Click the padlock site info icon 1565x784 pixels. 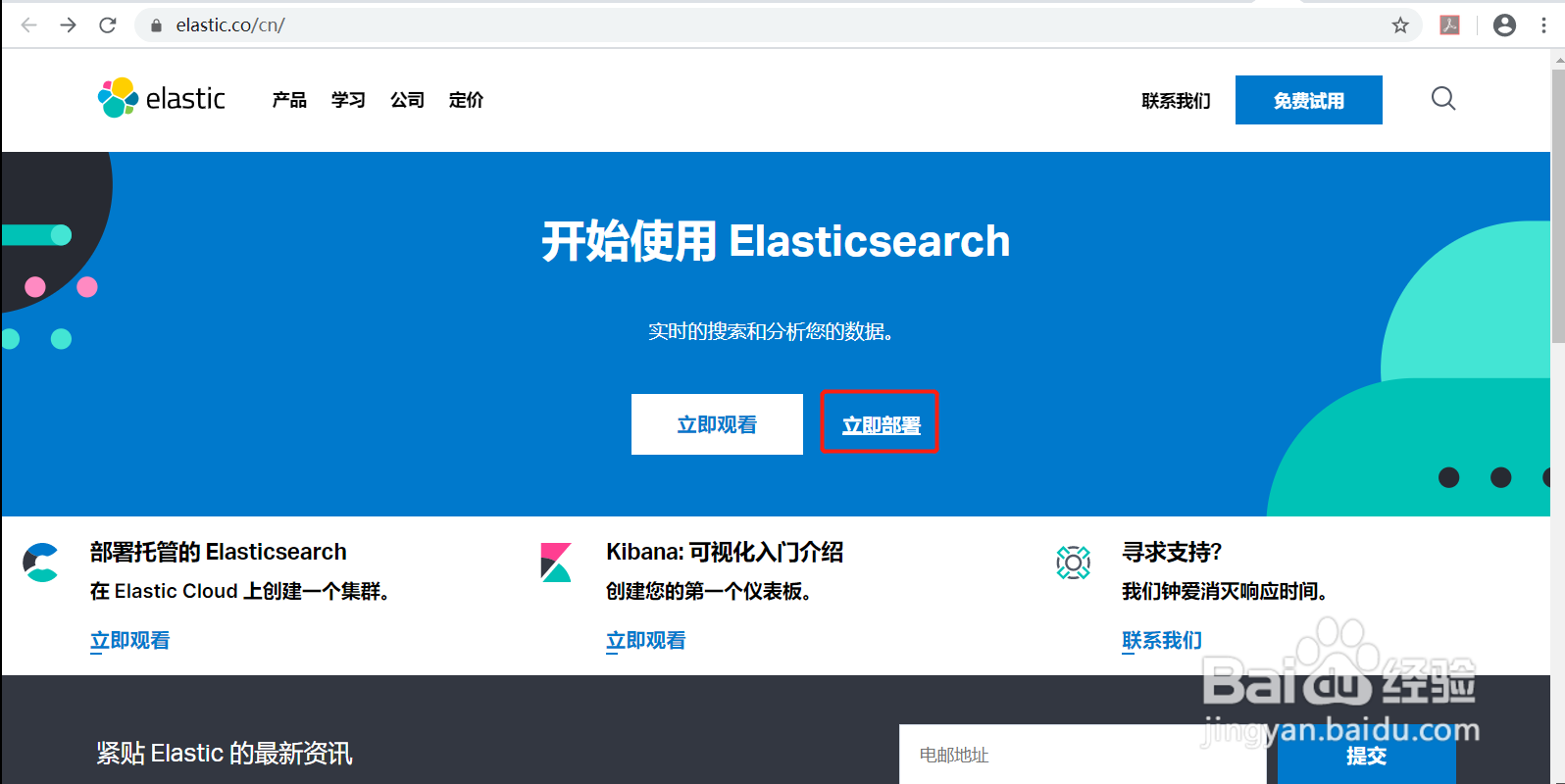tap(156, 25)
